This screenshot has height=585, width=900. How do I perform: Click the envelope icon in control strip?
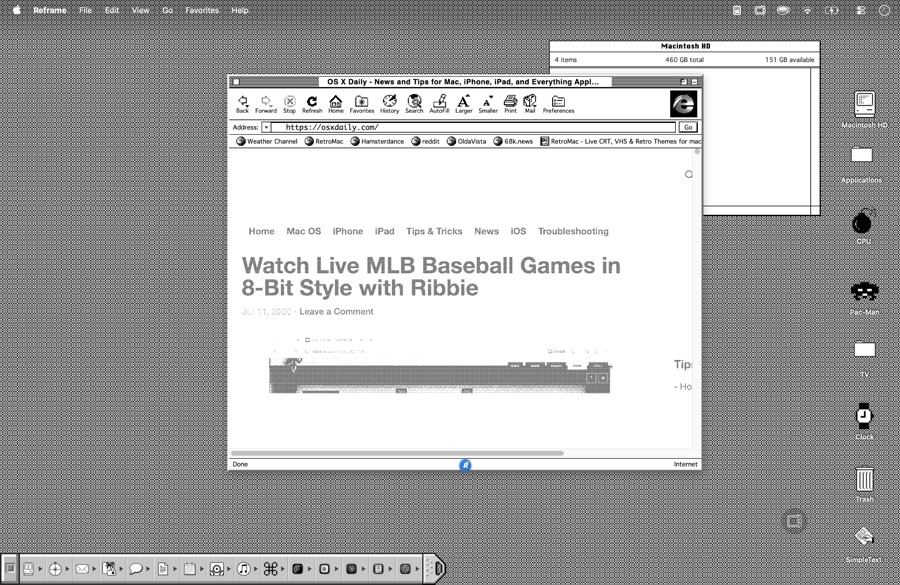82,569
